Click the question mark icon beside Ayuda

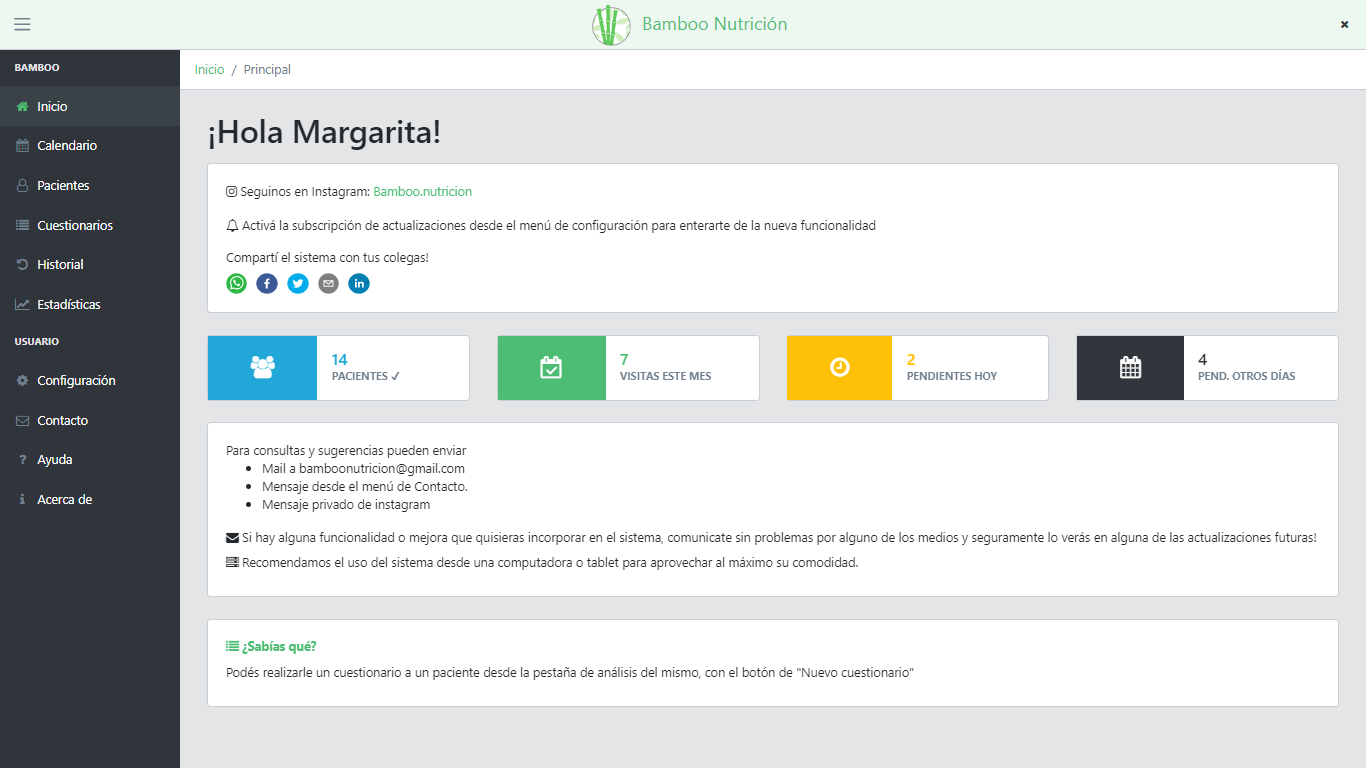coord(22,460)
